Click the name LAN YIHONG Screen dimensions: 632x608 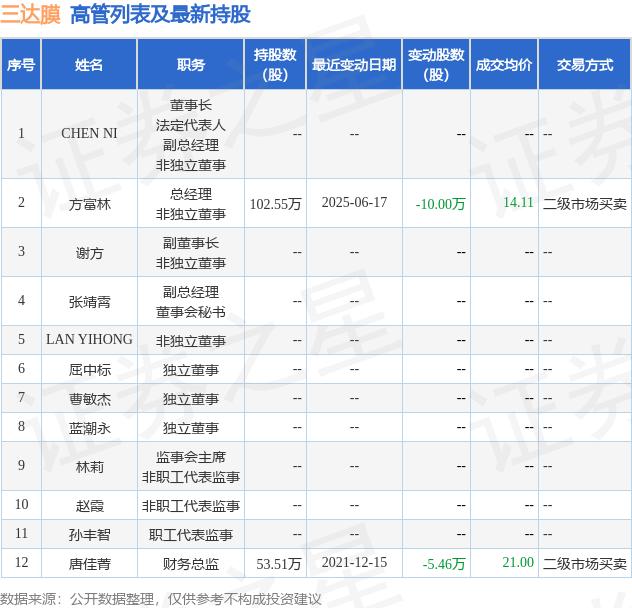click(89, 339)
